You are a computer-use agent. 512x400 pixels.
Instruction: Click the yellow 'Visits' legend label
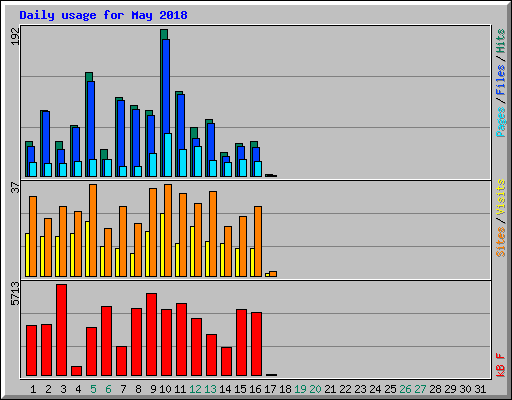click(x=500, y=197)
